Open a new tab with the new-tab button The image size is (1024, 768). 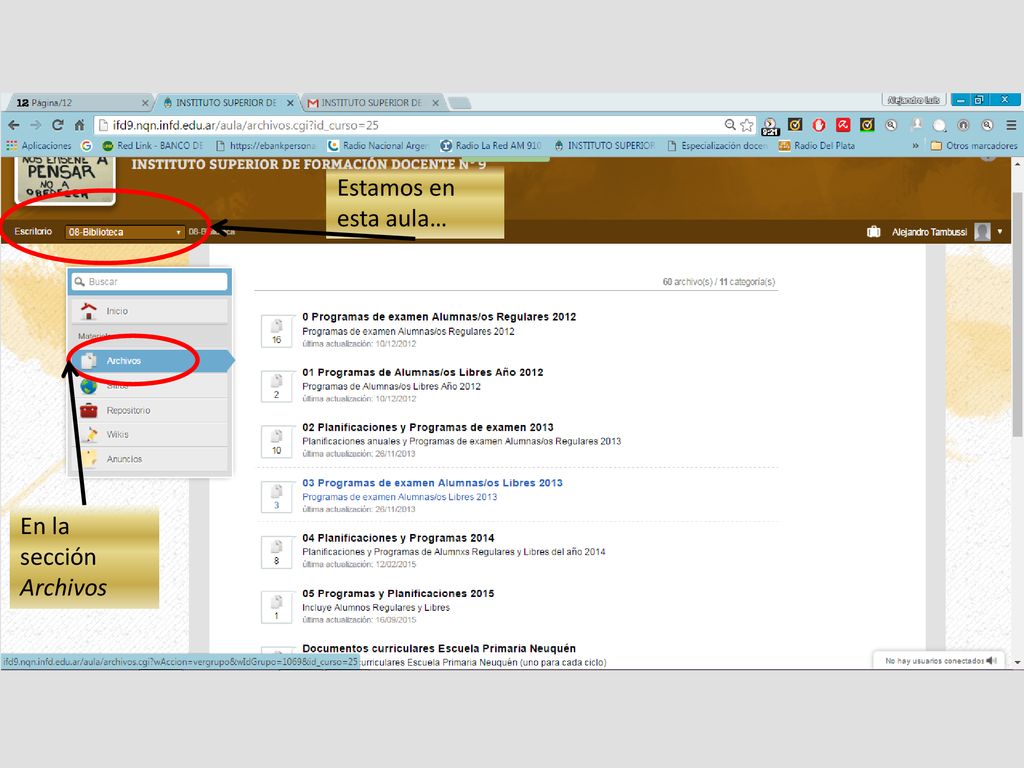point(460,103)
